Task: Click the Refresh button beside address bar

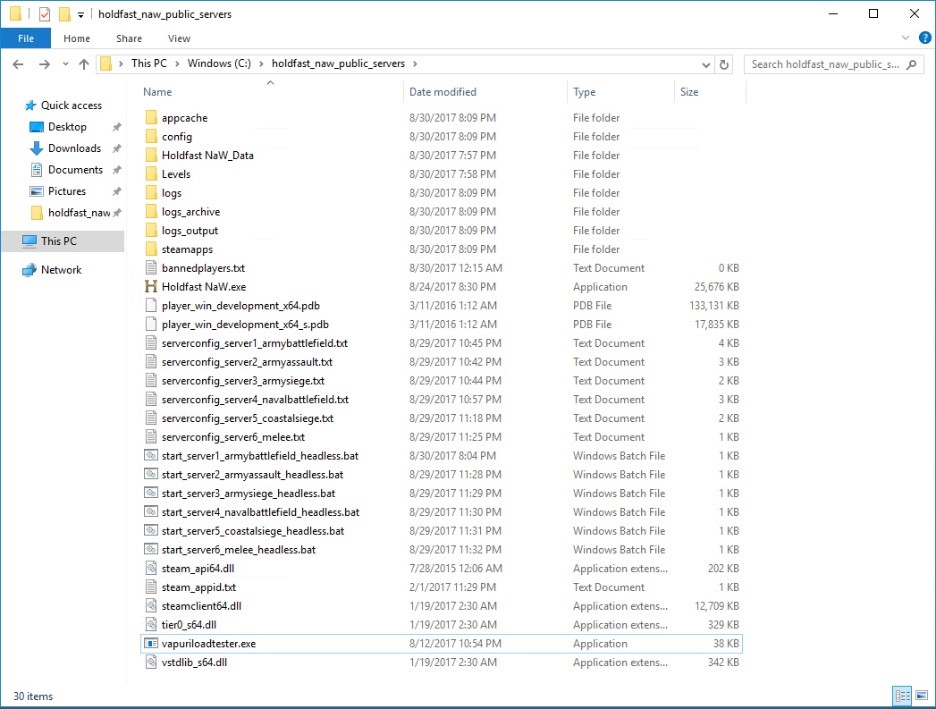Action: [725, 64]
